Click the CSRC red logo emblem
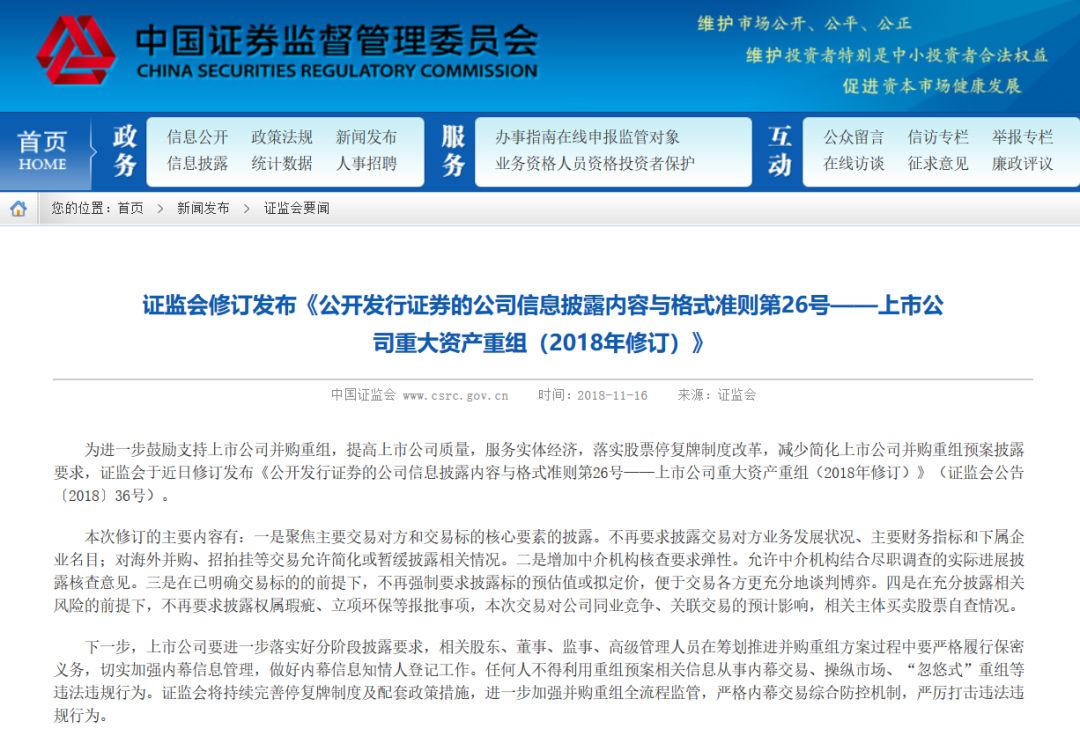The width and height of the screenshot is (1080, 736). coord(76,50)
